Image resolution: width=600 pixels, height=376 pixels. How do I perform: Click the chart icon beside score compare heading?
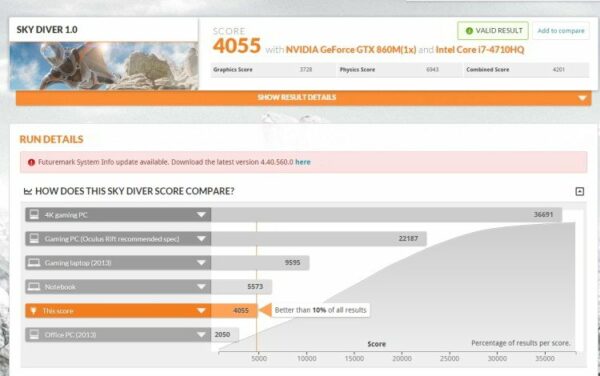click(28, 191)
